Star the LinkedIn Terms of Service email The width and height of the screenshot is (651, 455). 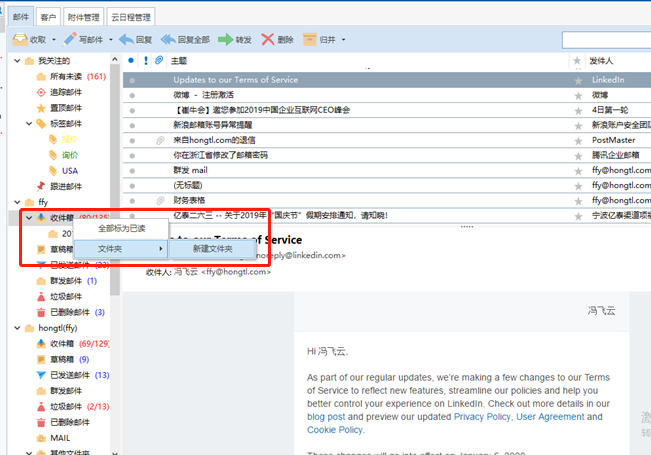click(577, 79)
